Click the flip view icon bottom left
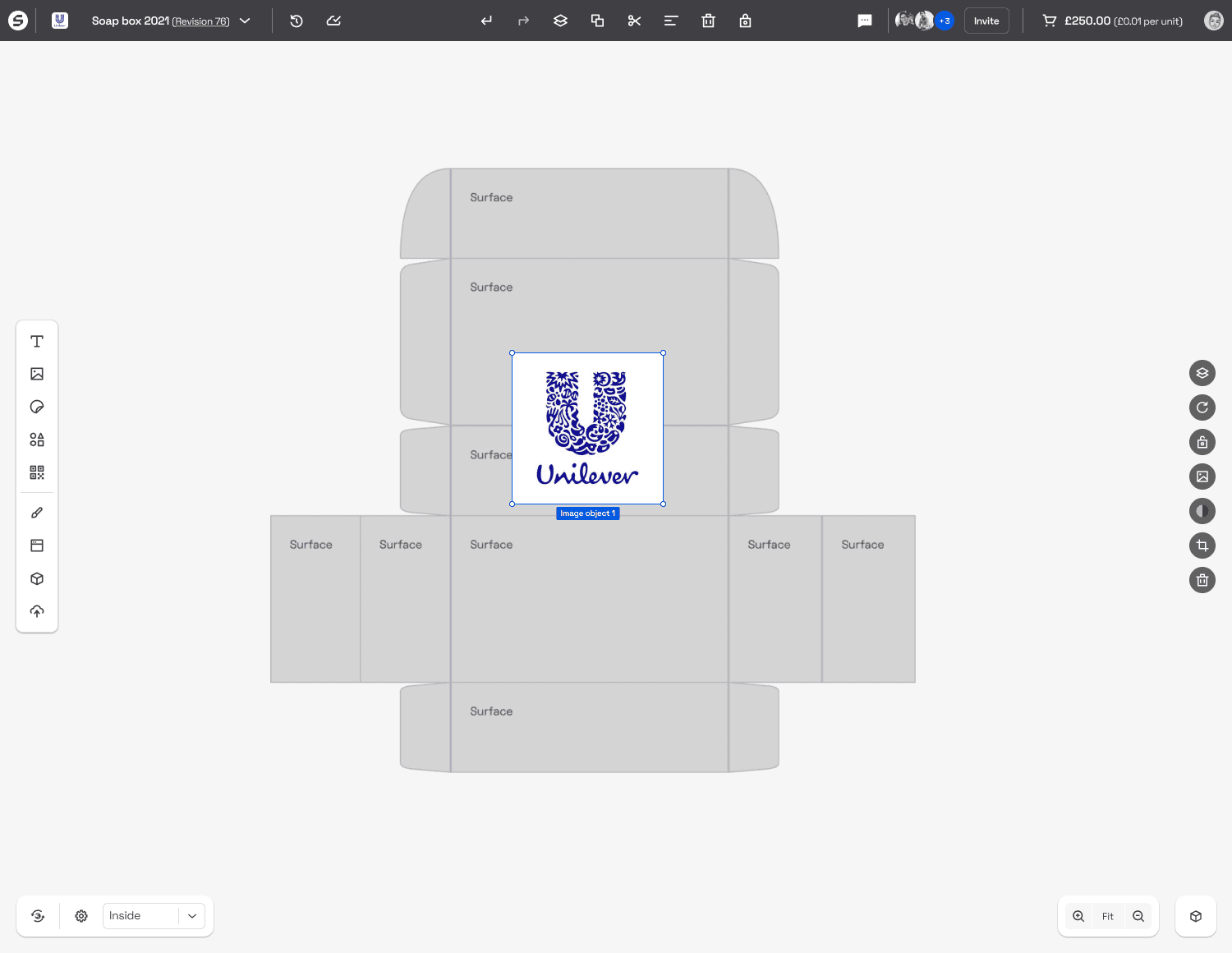Image resolution: width=1232 pixels, height=953 pixels. tap(38, 916)
